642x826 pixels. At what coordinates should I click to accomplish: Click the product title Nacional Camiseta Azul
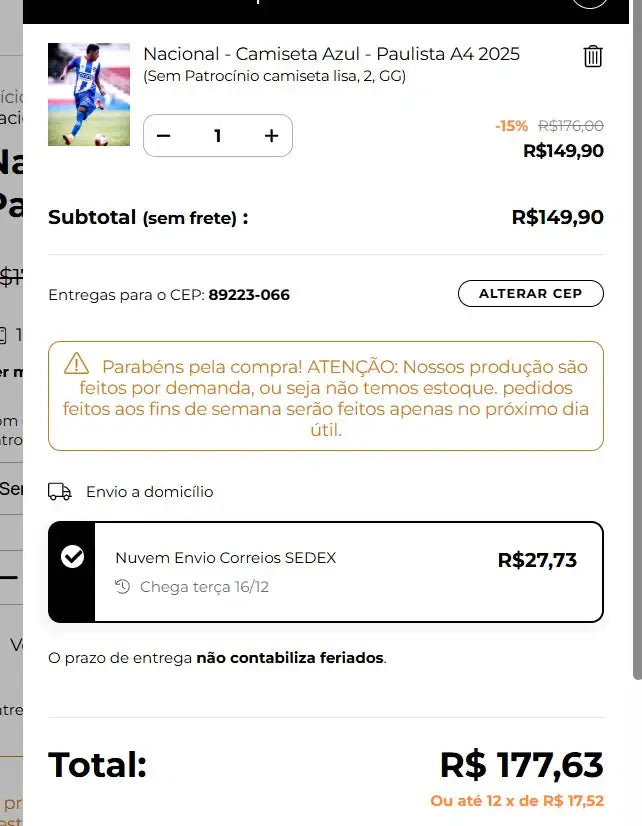coord(333,54)
